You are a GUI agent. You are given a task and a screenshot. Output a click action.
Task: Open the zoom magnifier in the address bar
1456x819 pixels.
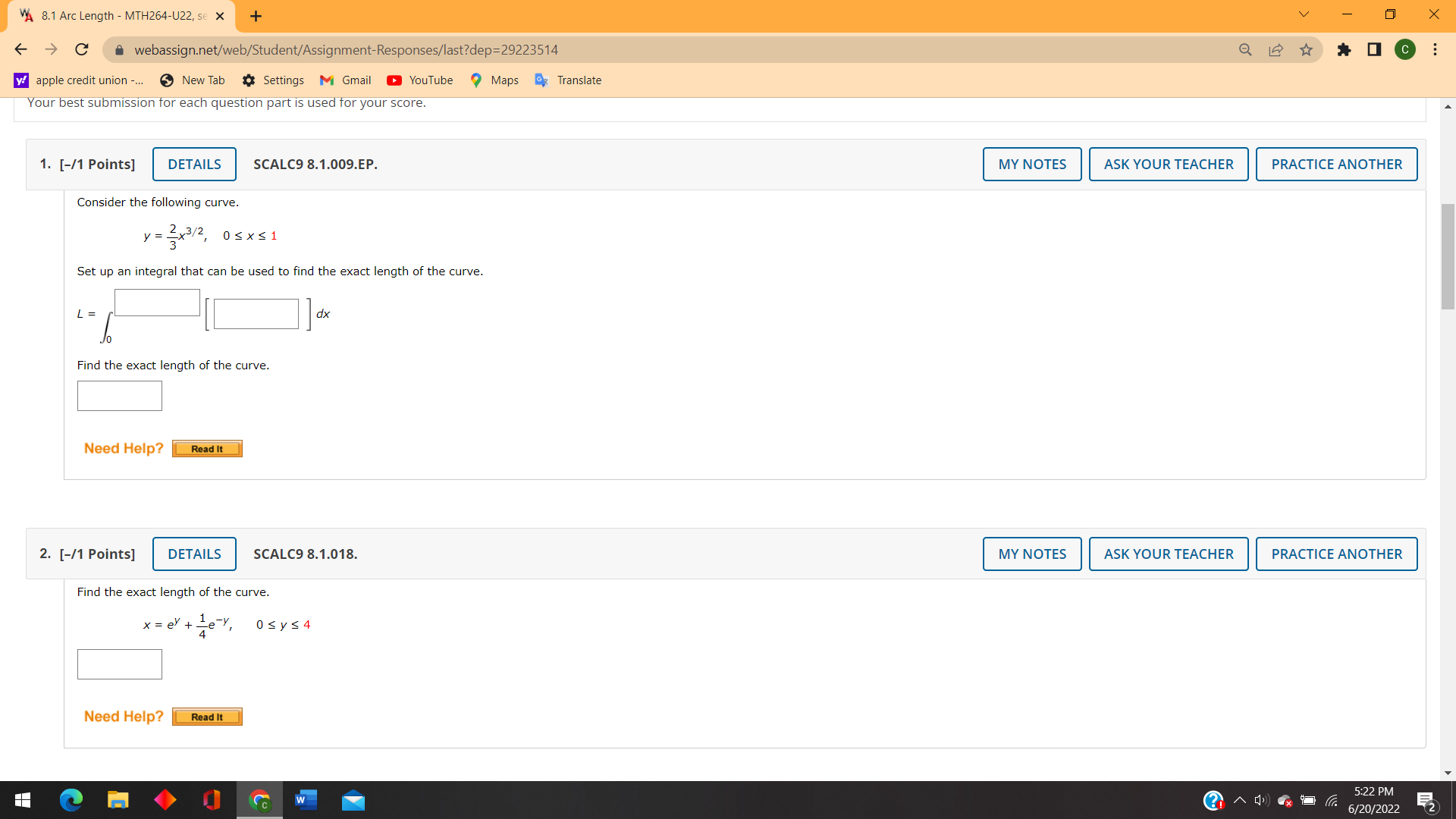pos(1245,49)
